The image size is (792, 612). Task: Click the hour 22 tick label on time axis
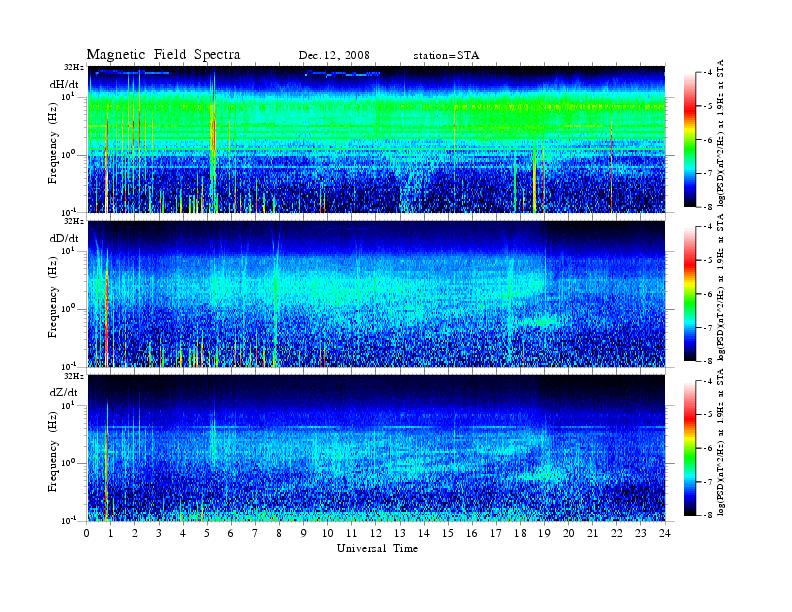coord(616,533)
